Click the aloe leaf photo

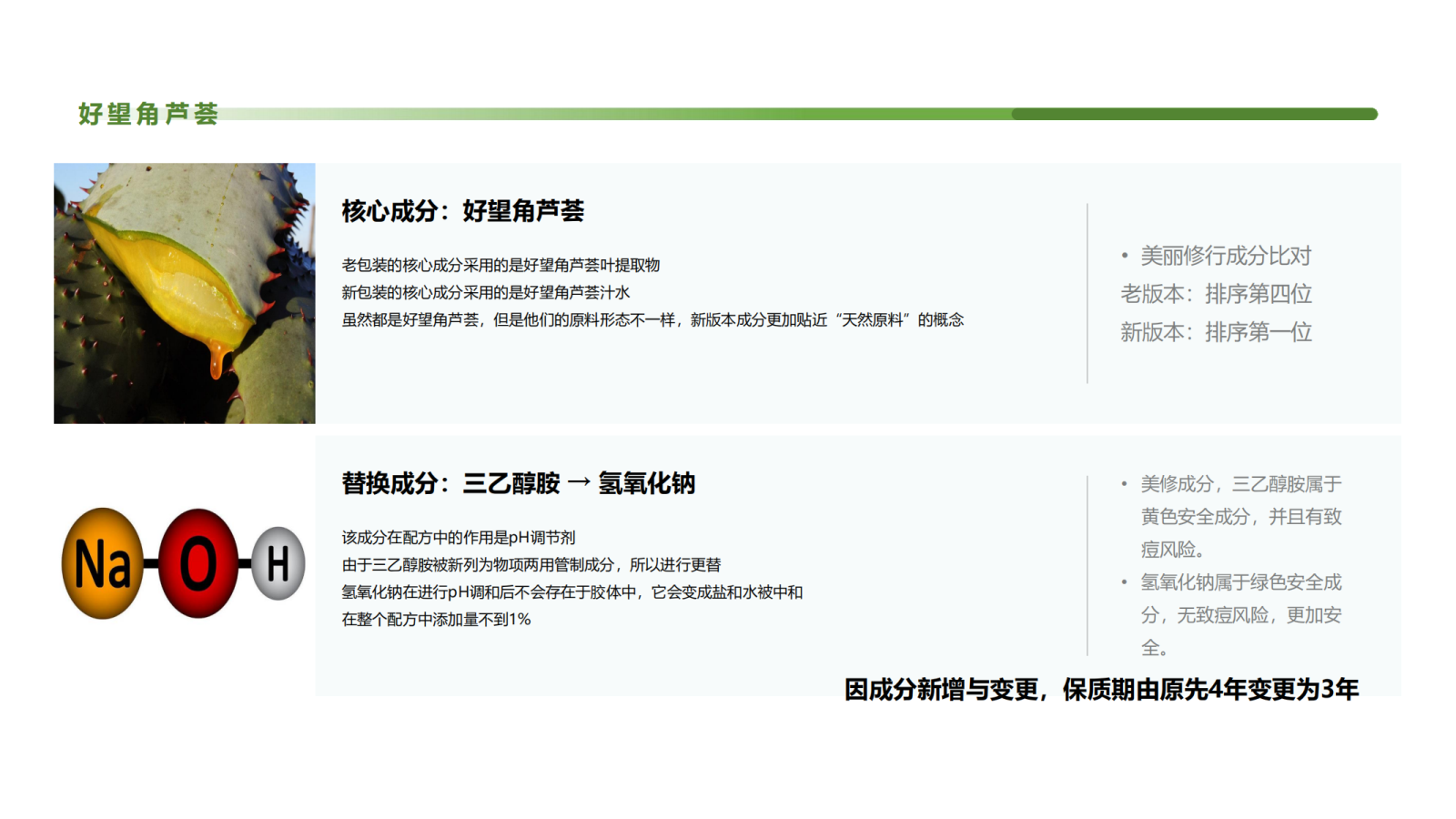point(185,293)
